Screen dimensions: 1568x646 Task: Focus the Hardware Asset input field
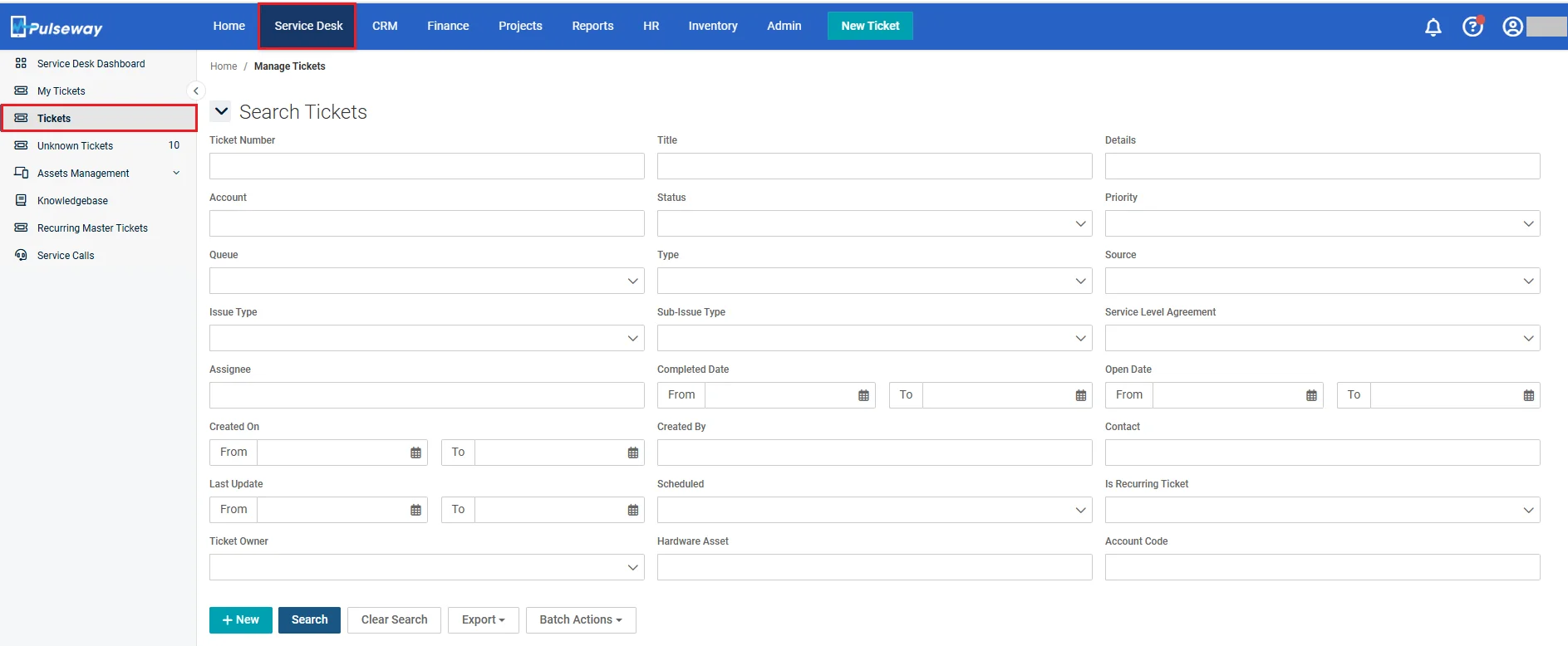pyautogui.click(x=874, y=567)
